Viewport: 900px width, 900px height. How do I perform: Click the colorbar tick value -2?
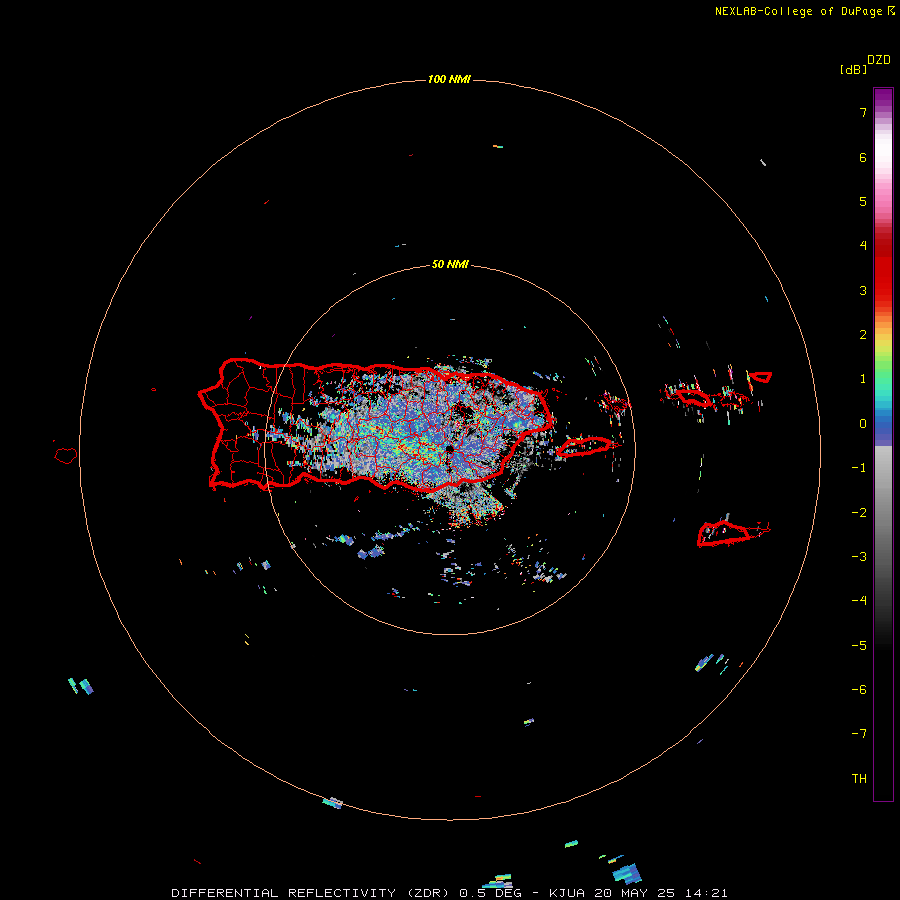tap(859, 513)
